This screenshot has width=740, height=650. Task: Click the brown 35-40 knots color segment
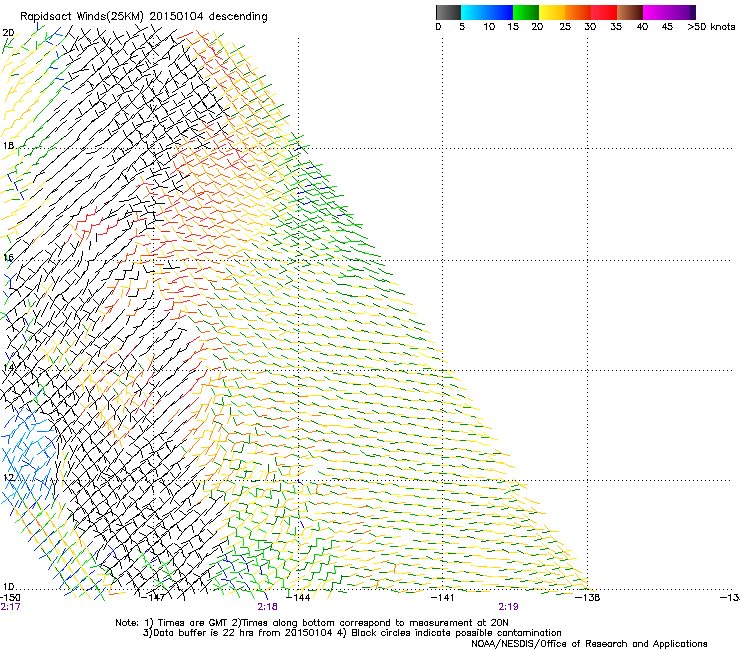tap(630, 12)
